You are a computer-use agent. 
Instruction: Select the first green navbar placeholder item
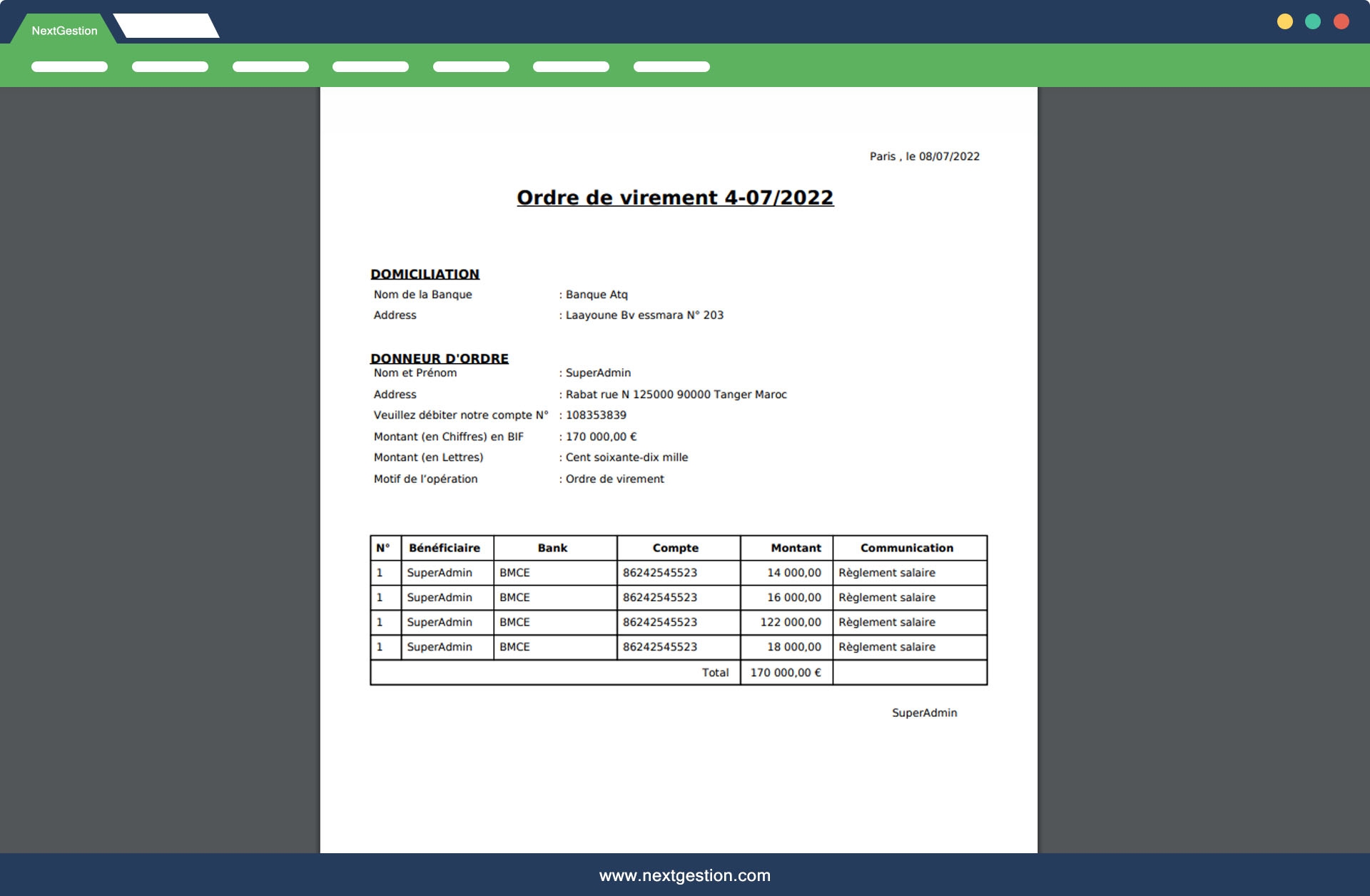click(x=69, y=66)
